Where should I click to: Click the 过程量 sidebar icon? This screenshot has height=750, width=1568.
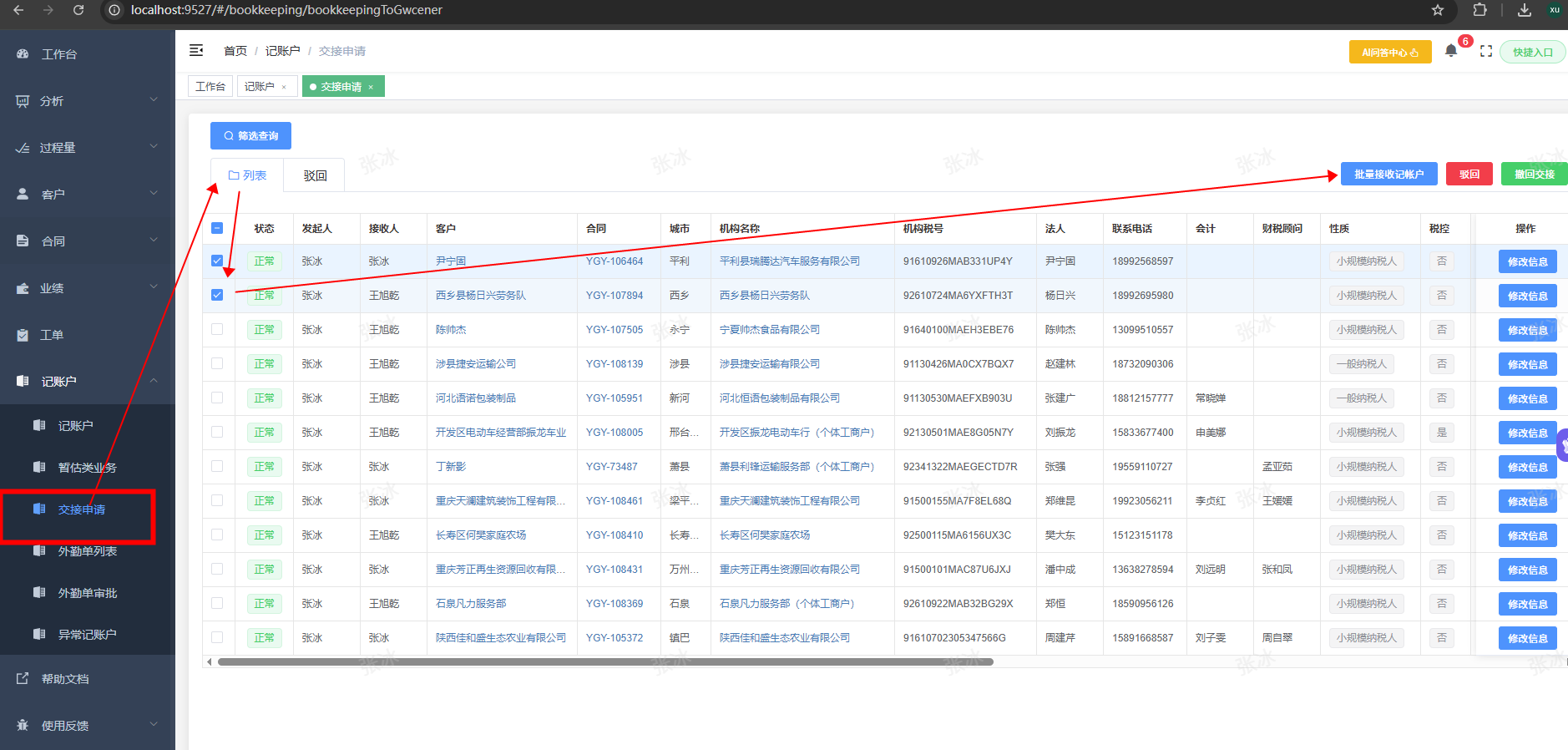click(23, 148)
